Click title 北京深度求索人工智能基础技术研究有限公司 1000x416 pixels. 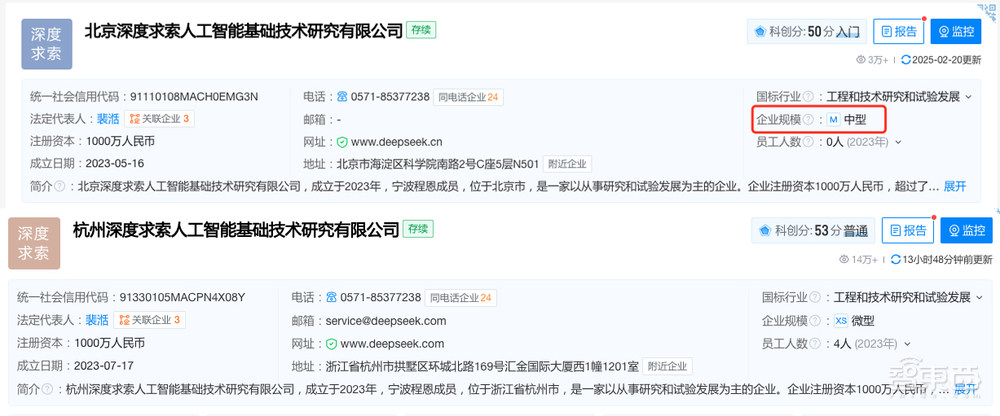coord(244,31)
